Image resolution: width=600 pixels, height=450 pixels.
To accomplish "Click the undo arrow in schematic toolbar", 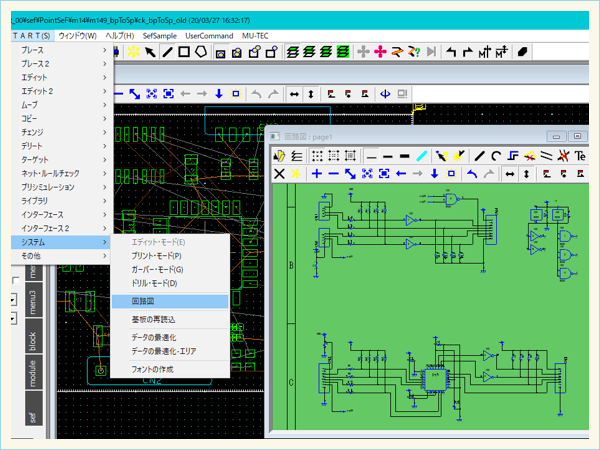I will 472,174.
